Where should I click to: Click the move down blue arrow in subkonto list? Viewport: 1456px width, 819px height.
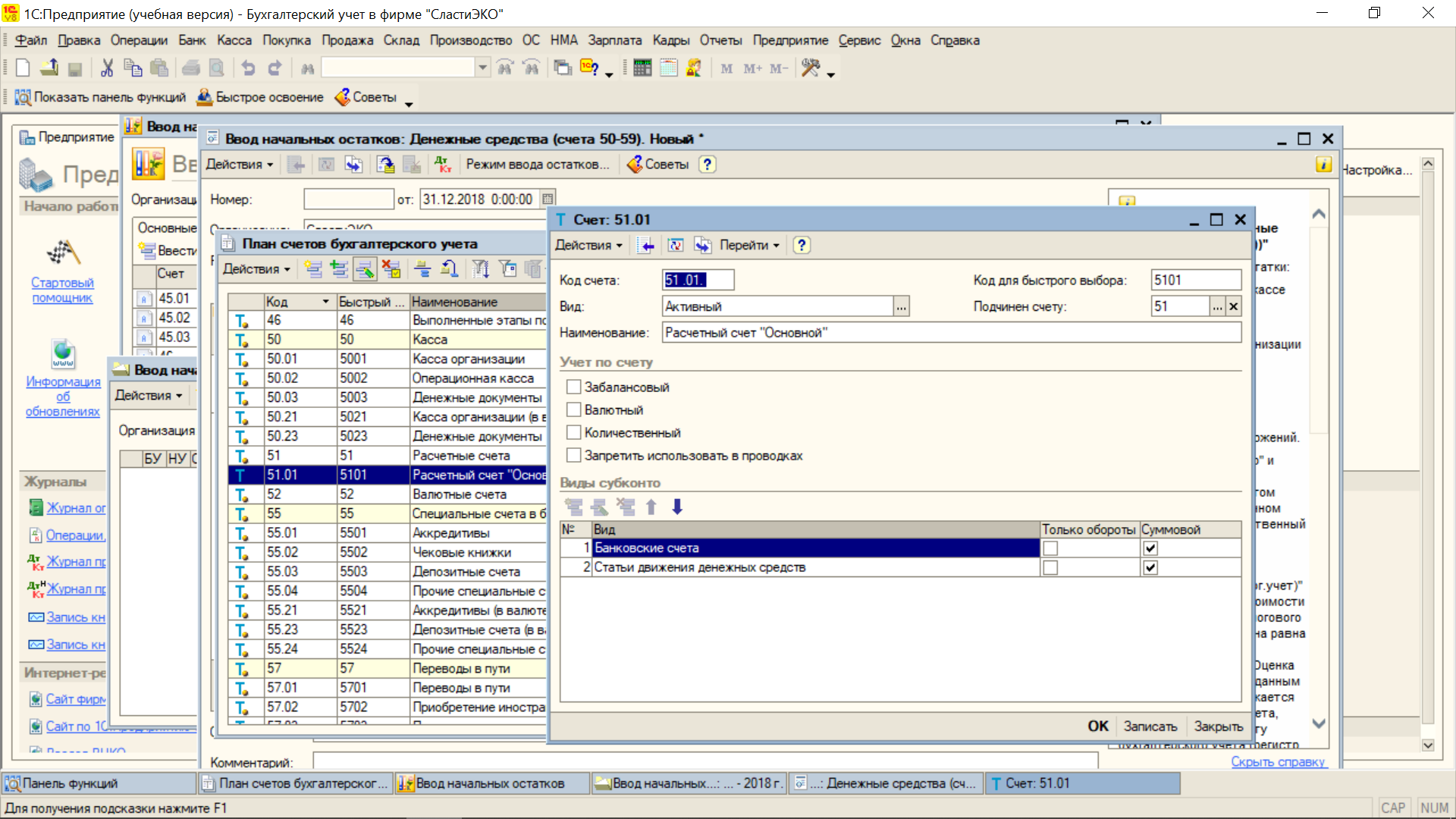click(x=677, y=507)
